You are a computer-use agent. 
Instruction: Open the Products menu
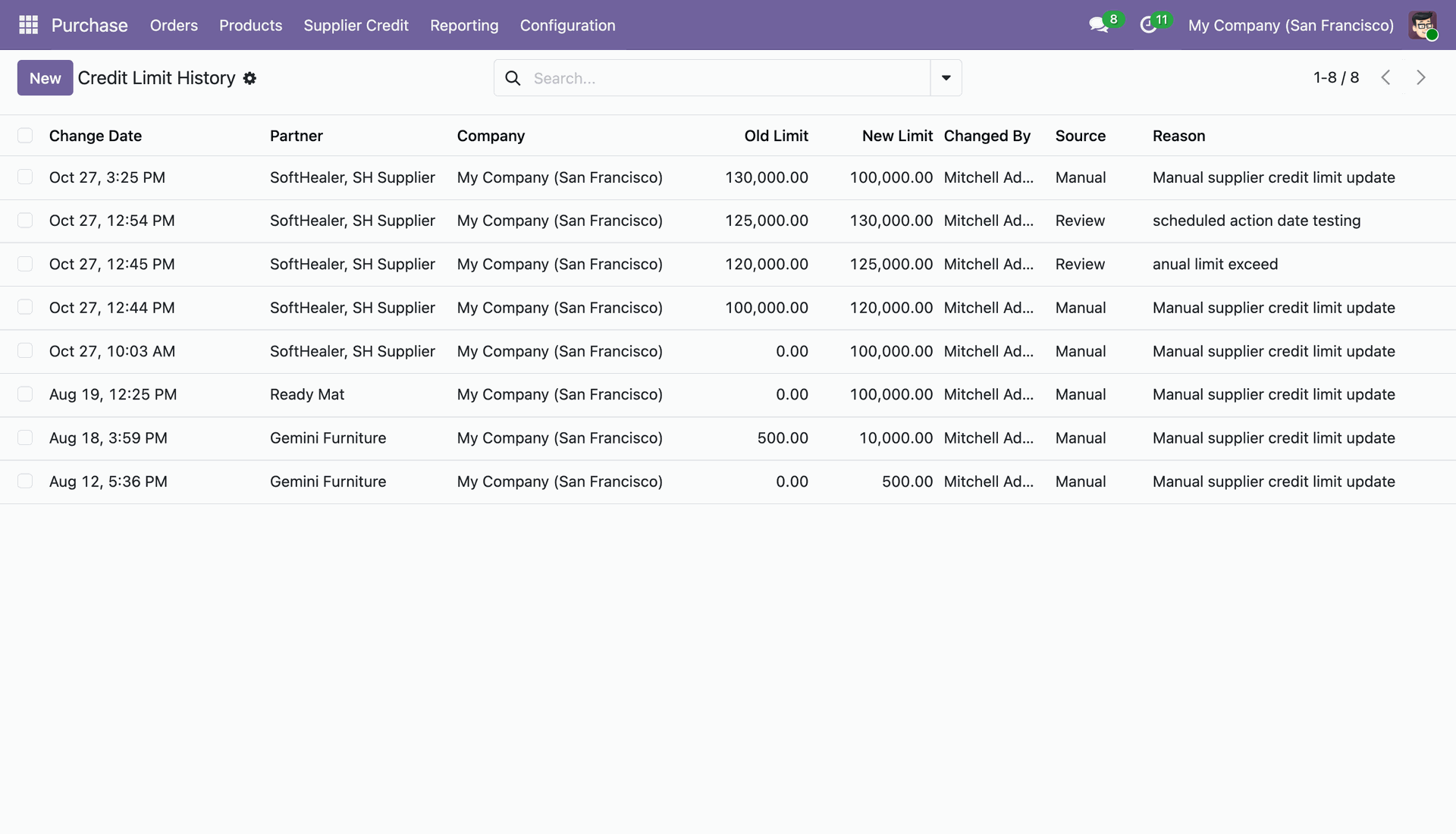point(250,25)
